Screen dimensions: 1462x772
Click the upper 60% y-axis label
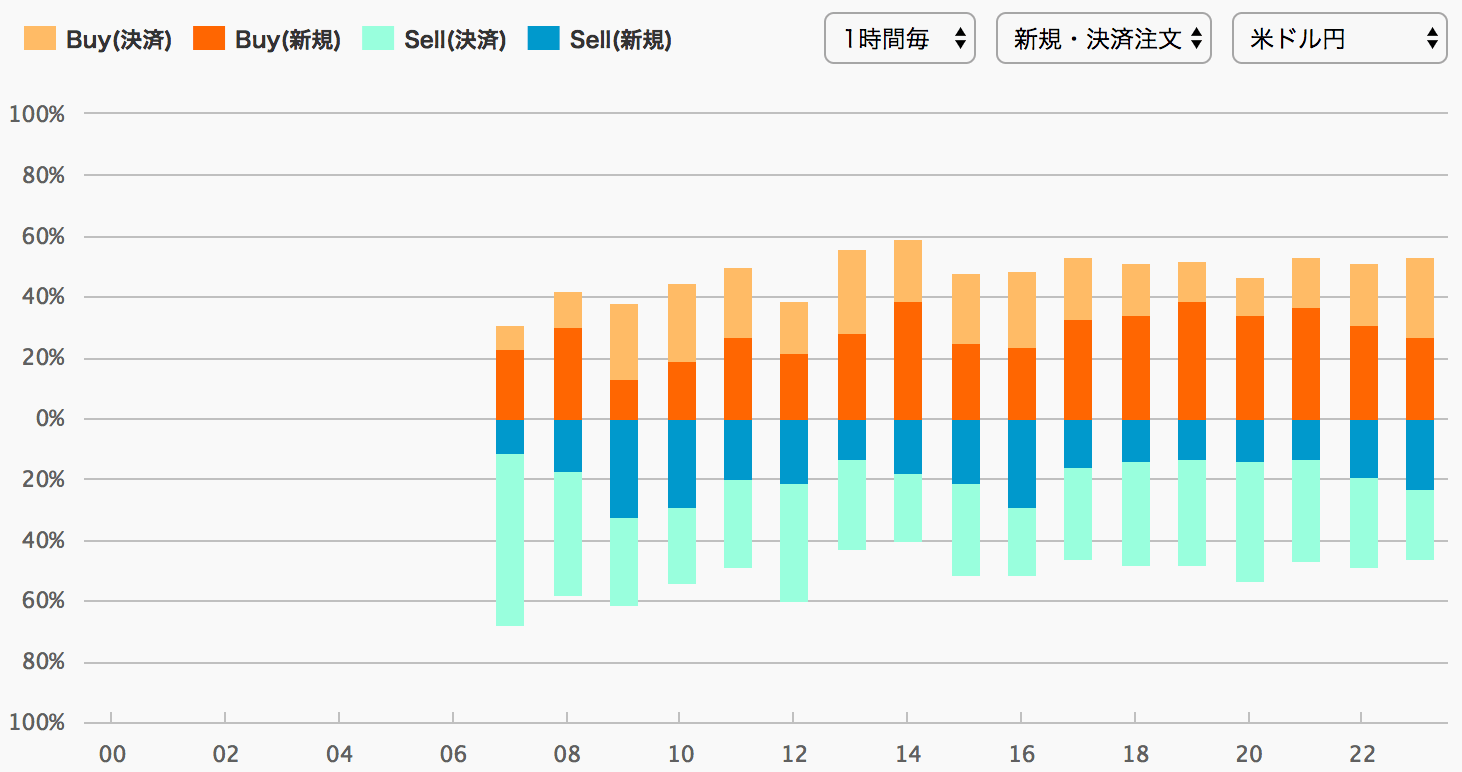point(43,236)
